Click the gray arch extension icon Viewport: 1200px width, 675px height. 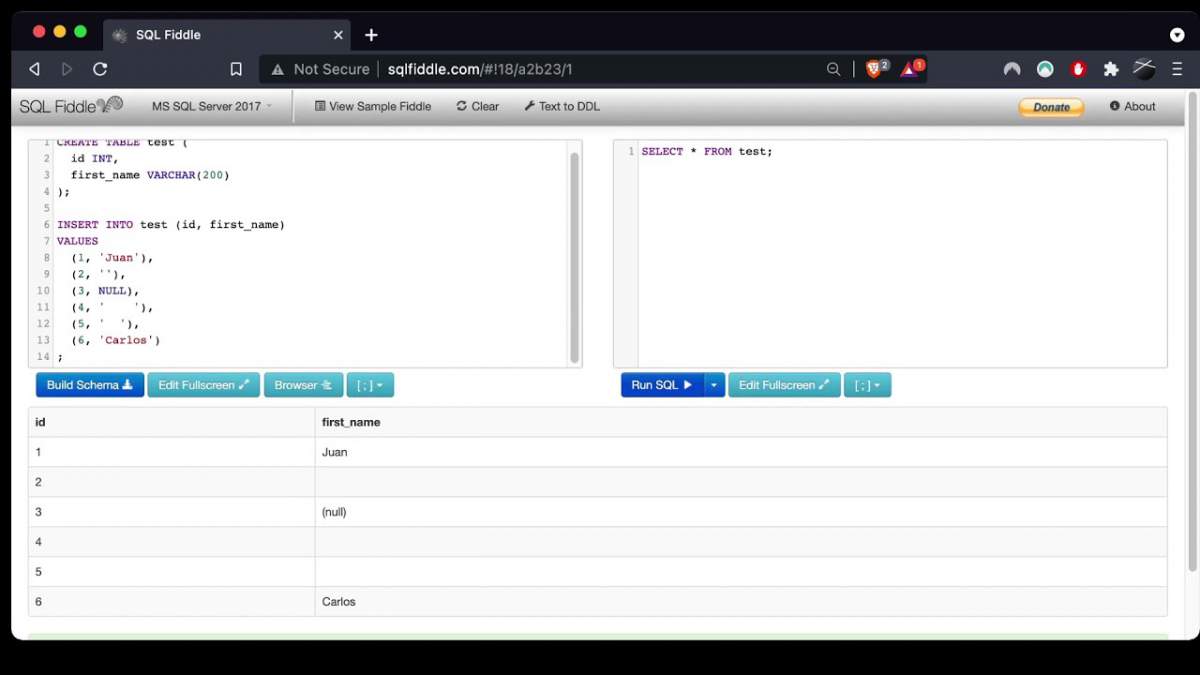point(1012,69)
